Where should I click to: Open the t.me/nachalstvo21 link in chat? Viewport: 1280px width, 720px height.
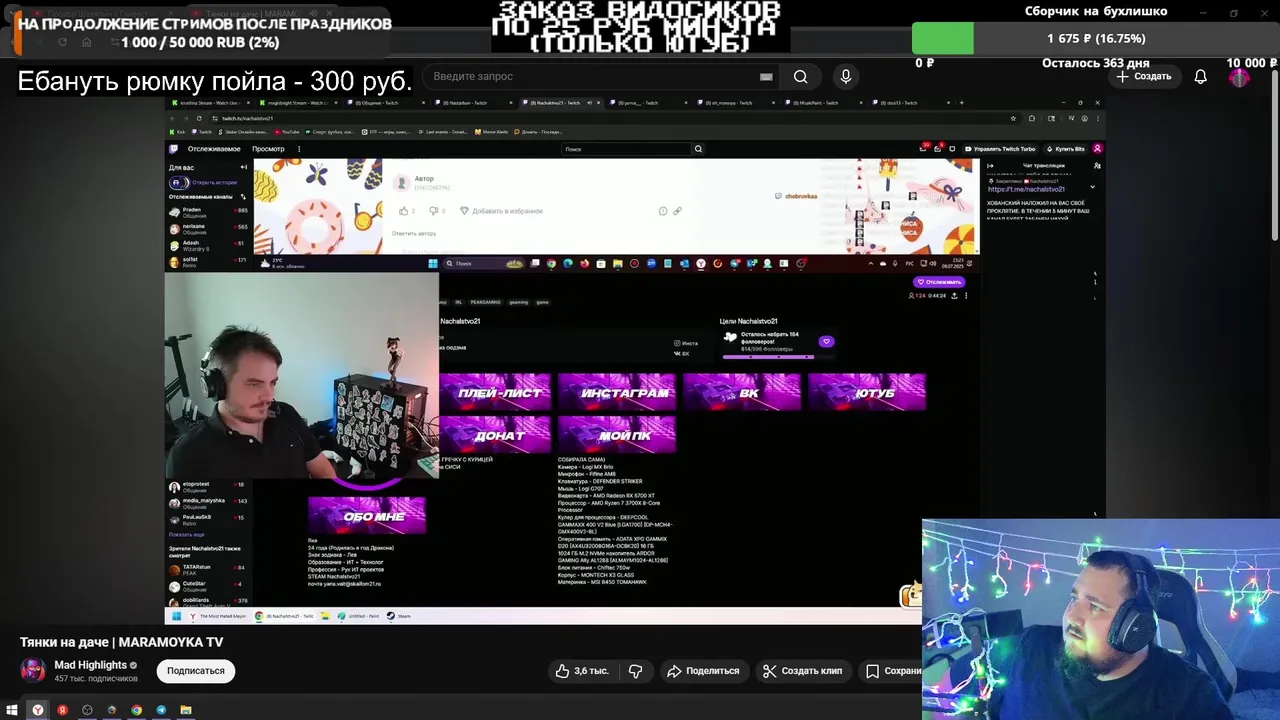pyautogui.click(x=1026, y=189)
